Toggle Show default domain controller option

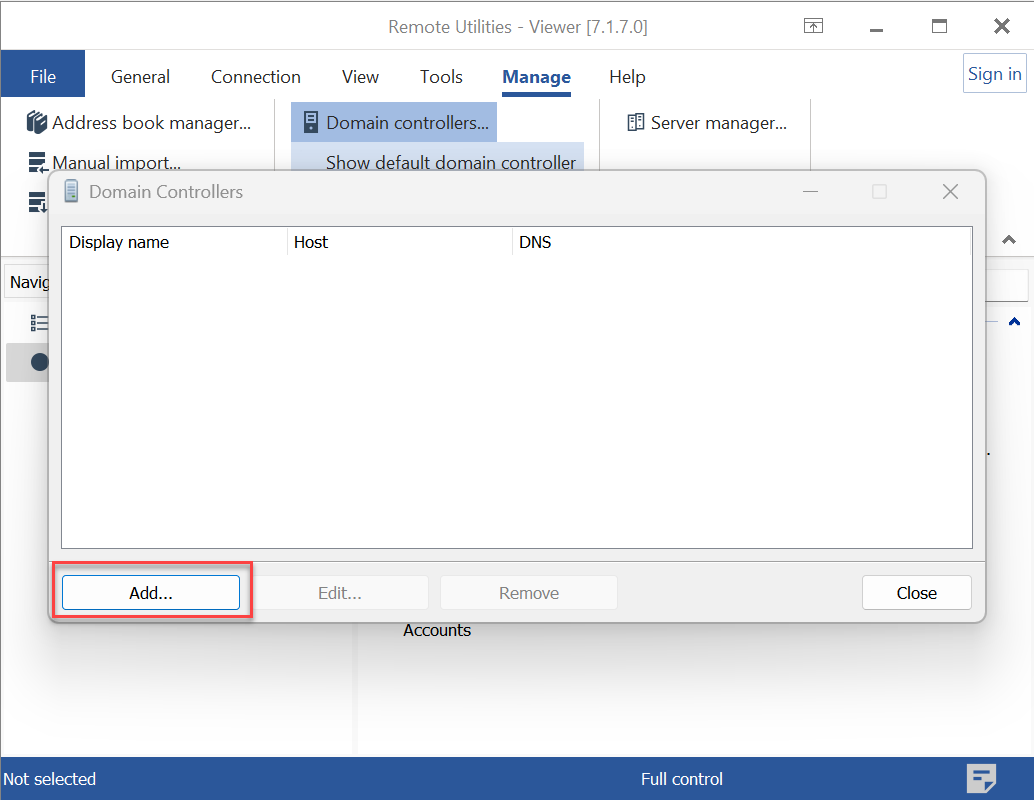pos(450,162)
